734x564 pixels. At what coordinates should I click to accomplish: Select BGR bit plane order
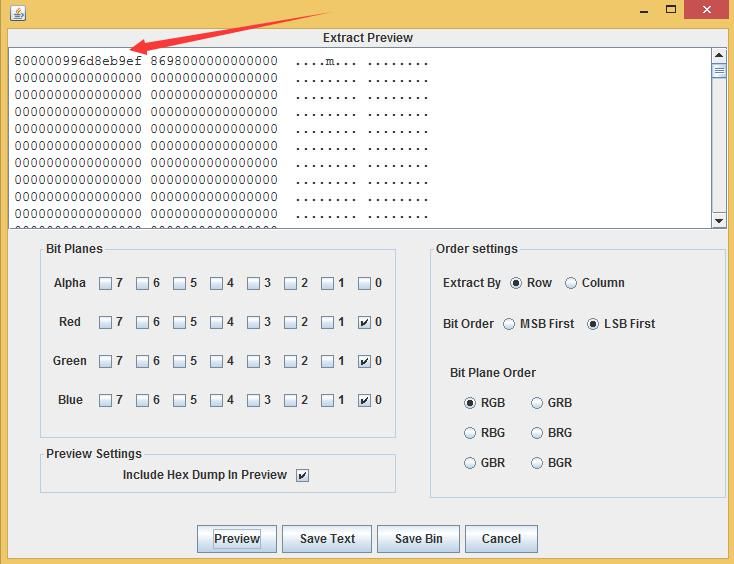537,463
